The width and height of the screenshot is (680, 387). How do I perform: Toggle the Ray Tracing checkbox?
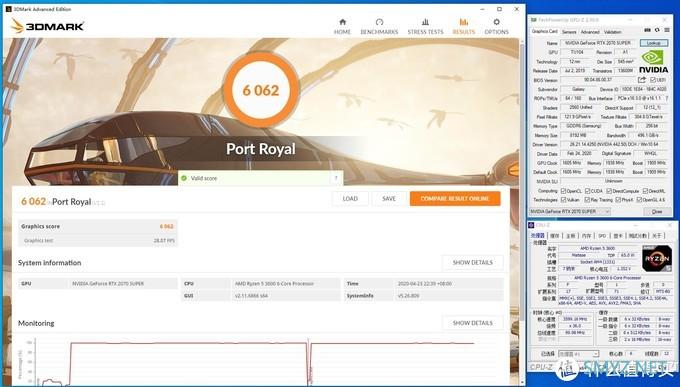coord(587,200)
